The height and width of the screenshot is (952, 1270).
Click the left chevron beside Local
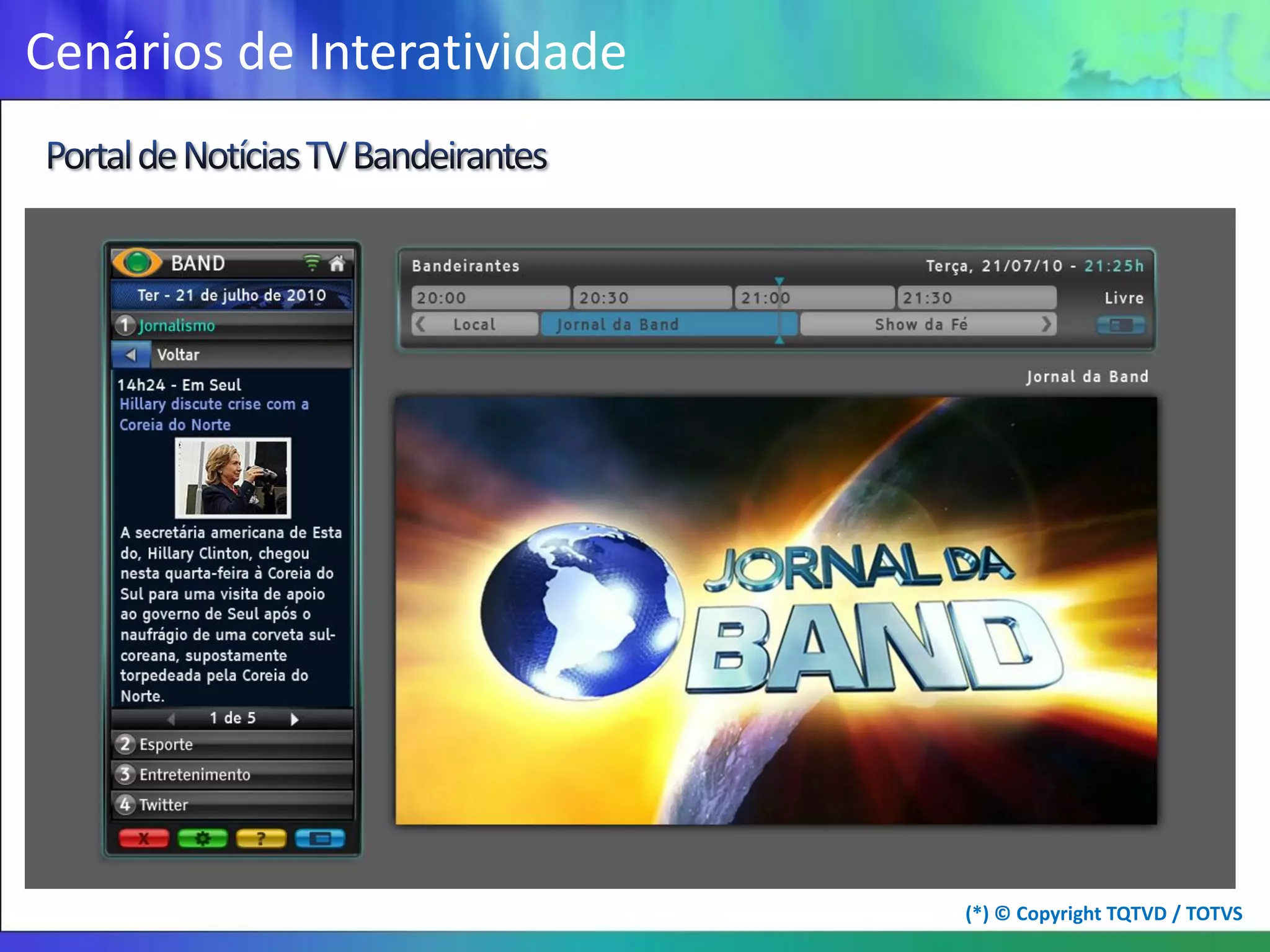(x=421, y=324)
